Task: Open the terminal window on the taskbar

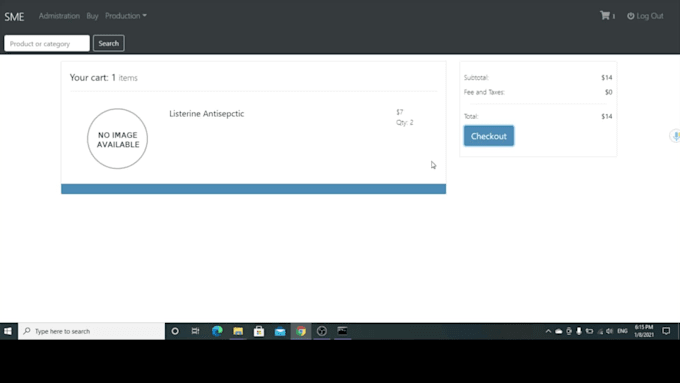Action: pos(343,331)
